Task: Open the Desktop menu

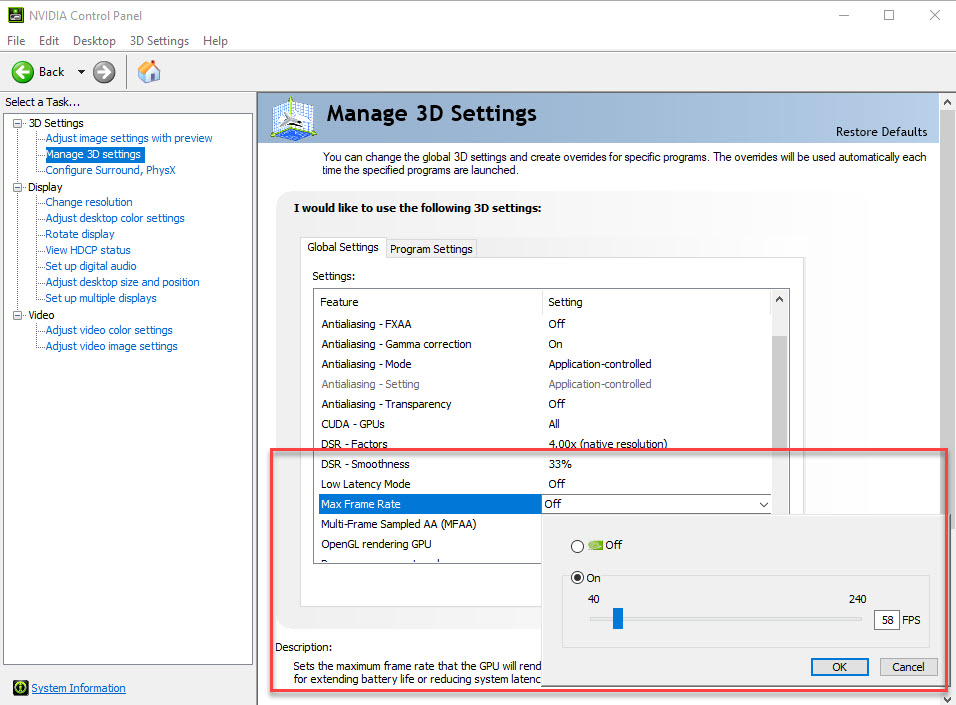Action: pos(95,41)
